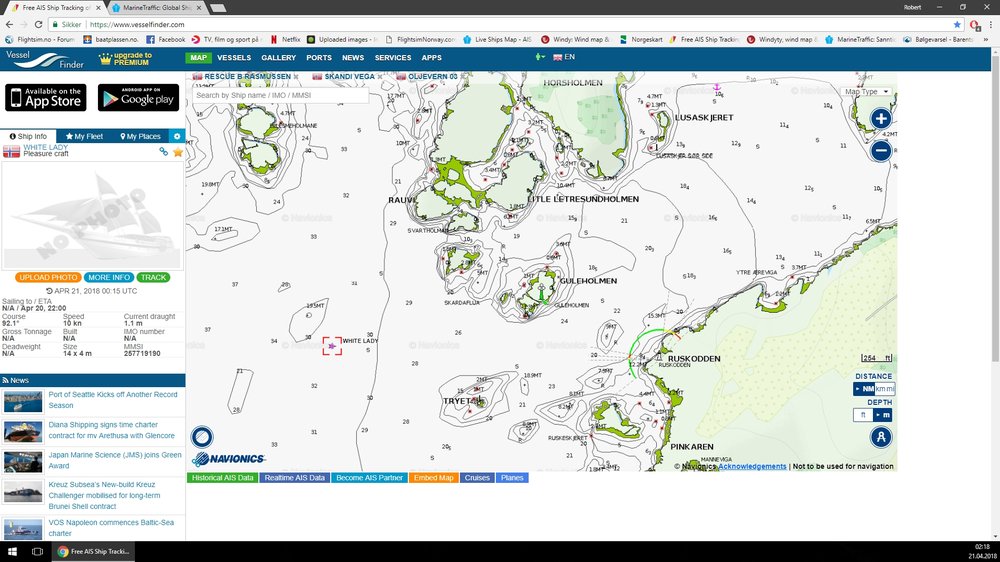The image size is (1000, 562).
Task: Switch to the My Places tab
Action: click(x=140, y=136)
